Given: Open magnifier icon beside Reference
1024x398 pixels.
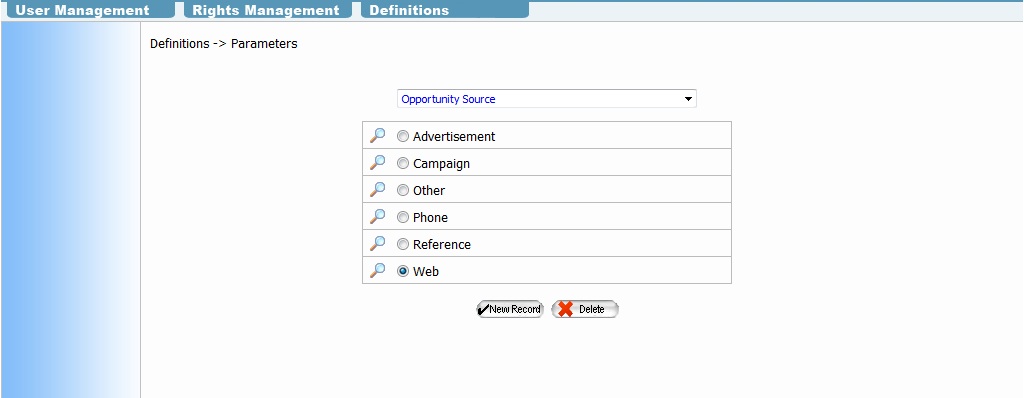Looking at the screenshot, I should tap(377, 244).
